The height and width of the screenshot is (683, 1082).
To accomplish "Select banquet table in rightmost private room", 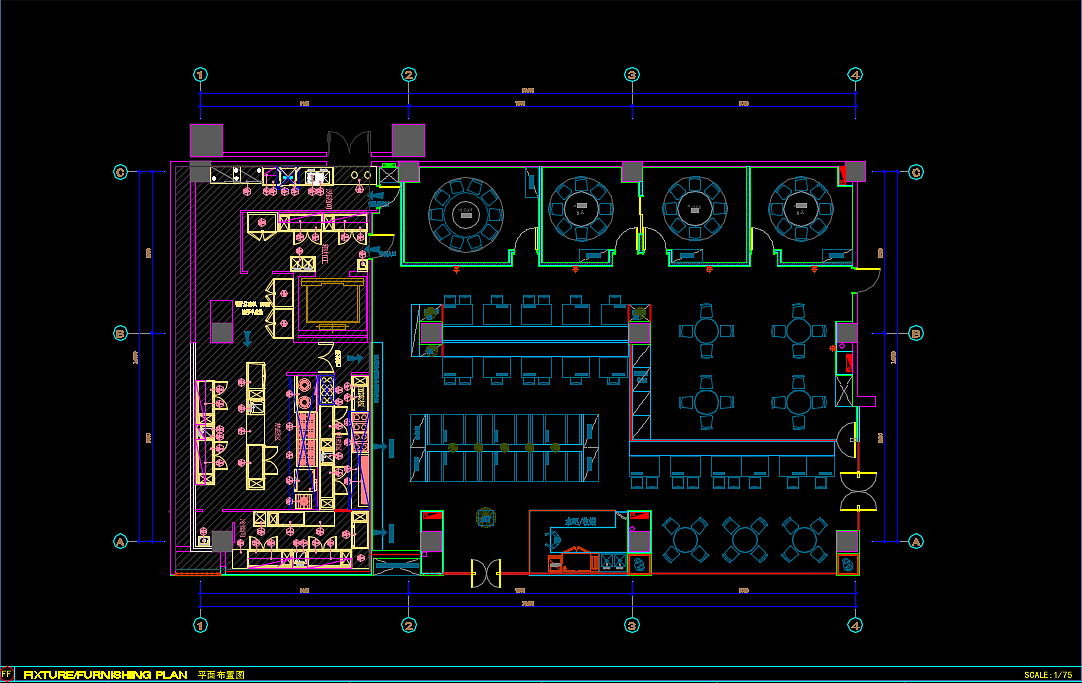I will point(800,208).
